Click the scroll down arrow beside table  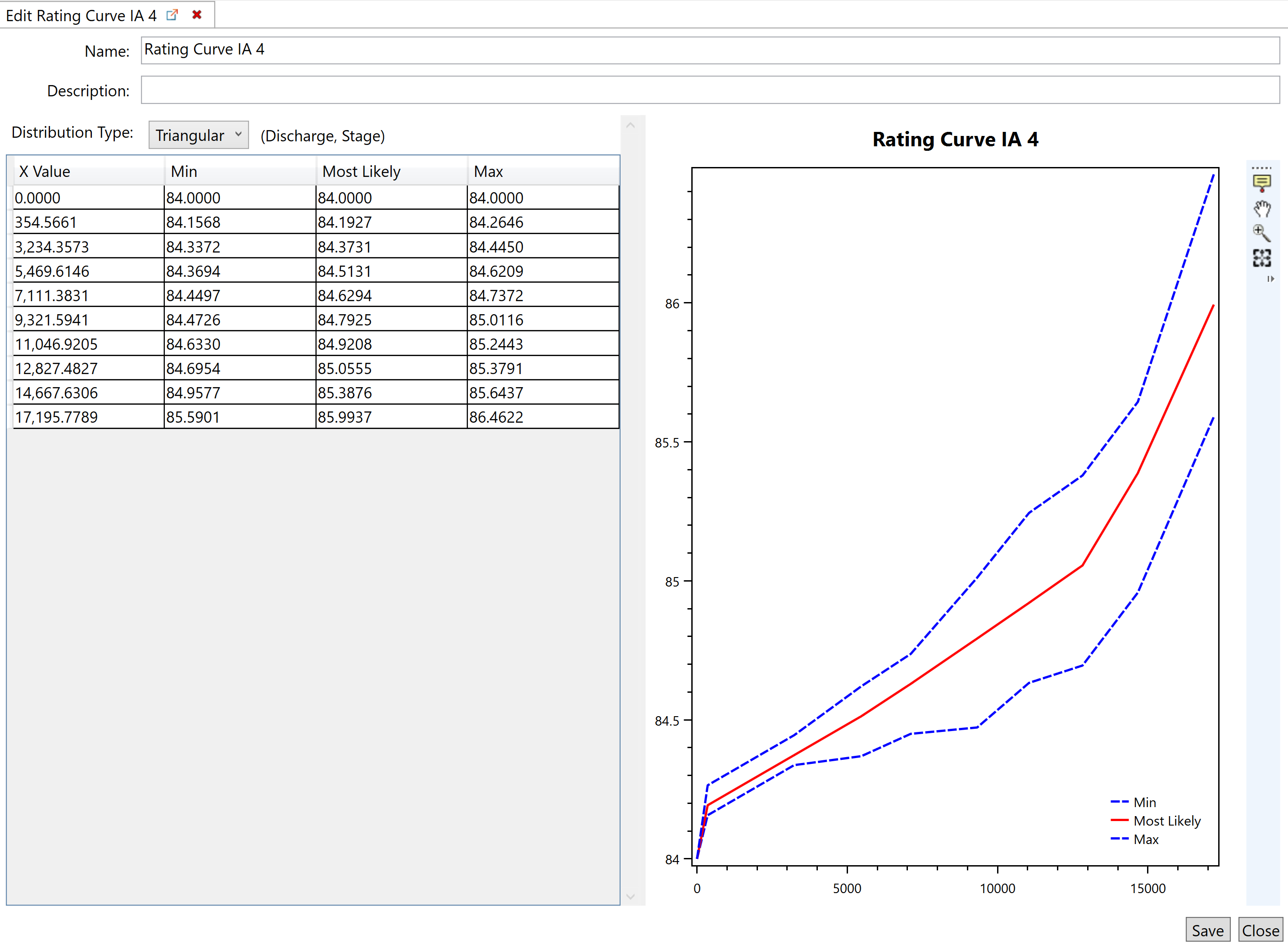coord(630,896)
